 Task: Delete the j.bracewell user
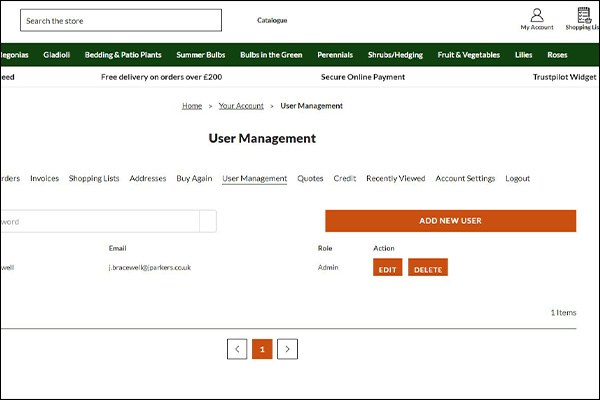click(x=427, y=269)
